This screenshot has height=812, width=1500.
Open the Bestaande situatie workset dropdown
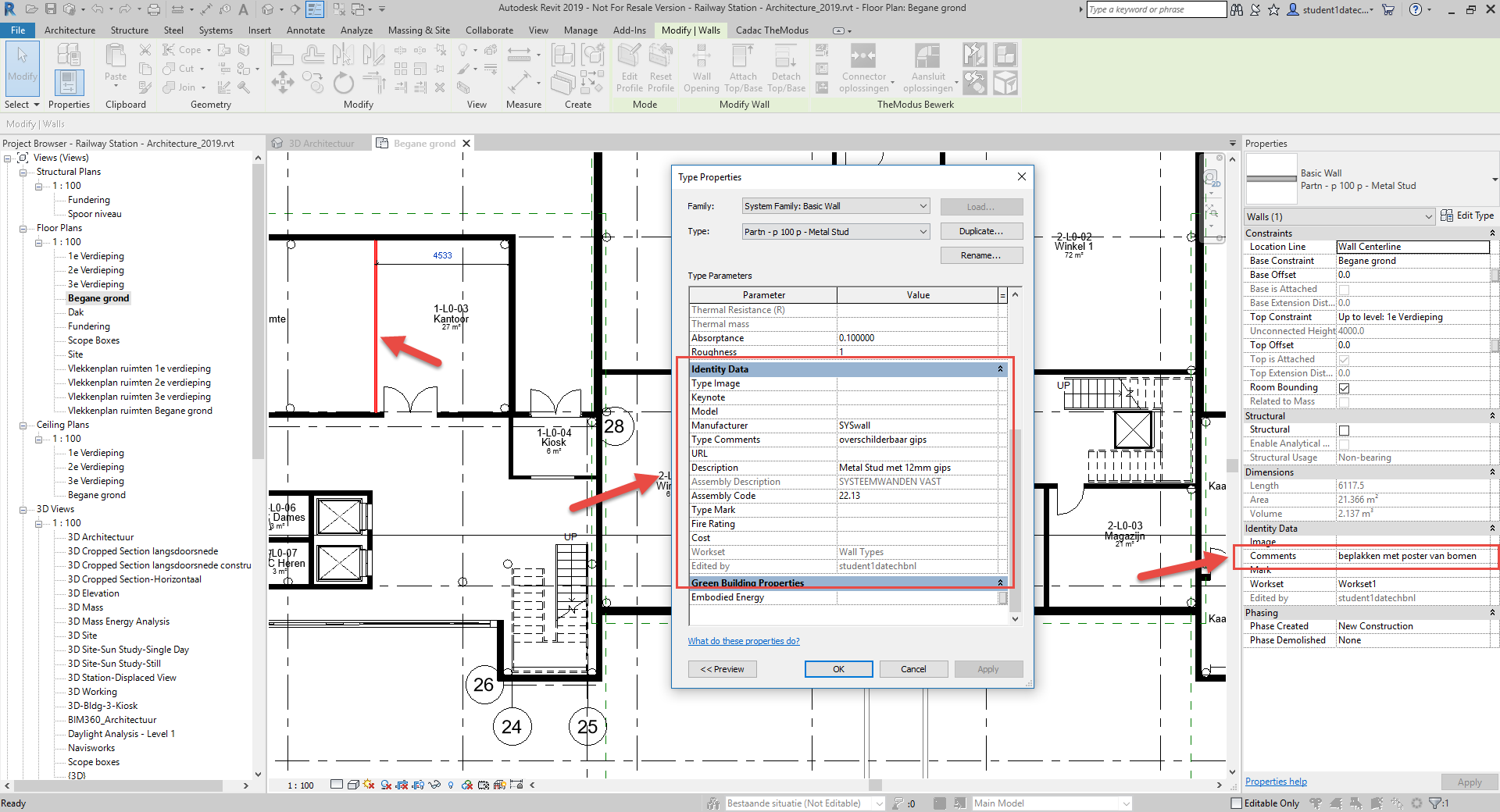[x=805, y=803]
